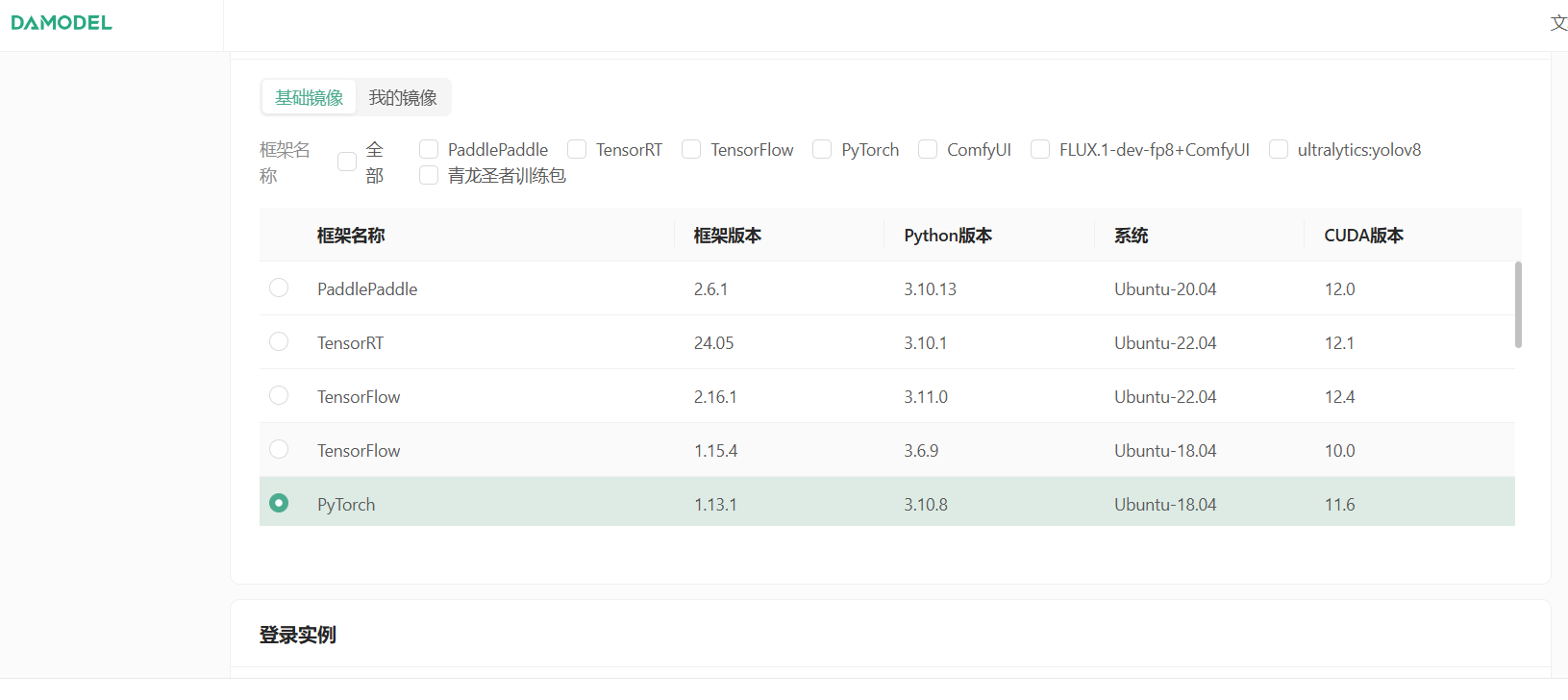This screenshot has width=1568, height=700.
Task: Click framework version 2.16.1
Action: point(715,397)
